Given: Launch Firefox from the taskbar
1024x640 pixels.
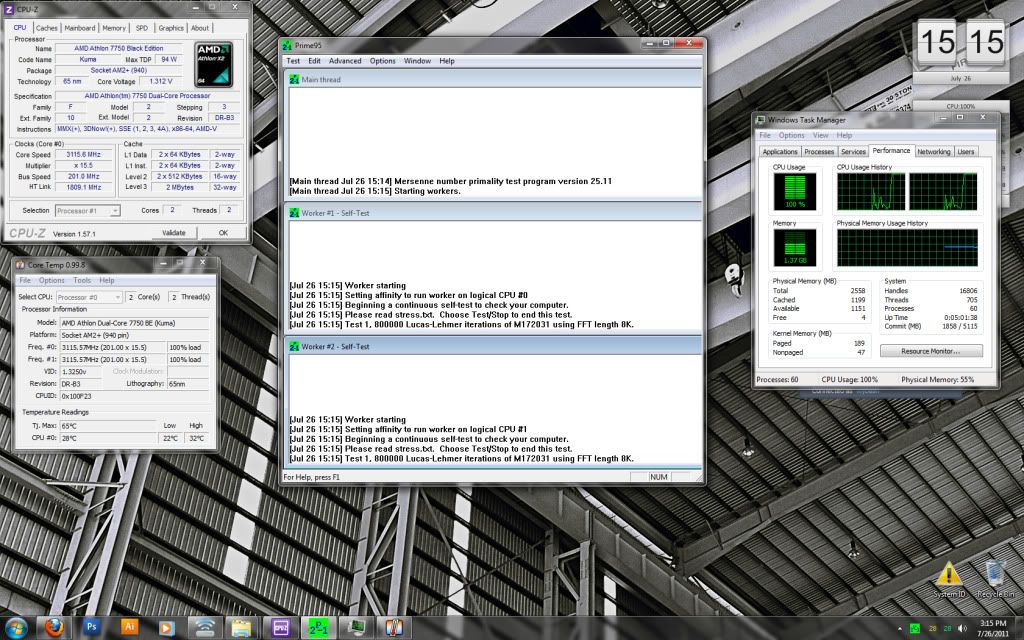Looking at the screenshot, I should (55, 628).
